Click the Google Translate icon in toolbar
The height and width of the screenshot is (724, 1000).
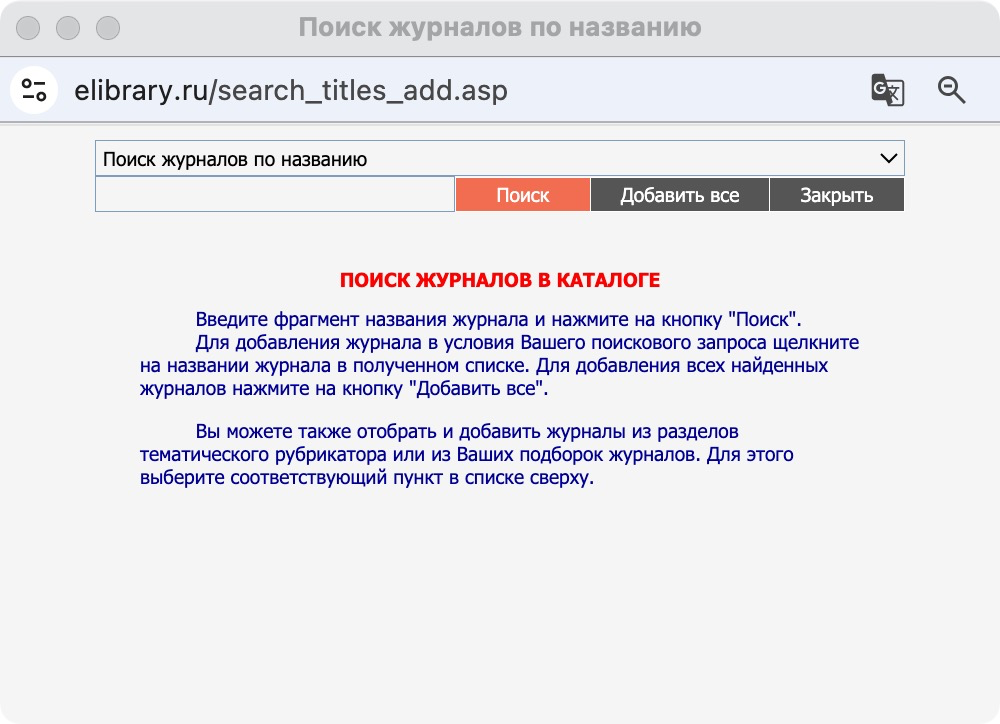pos(886,90)
